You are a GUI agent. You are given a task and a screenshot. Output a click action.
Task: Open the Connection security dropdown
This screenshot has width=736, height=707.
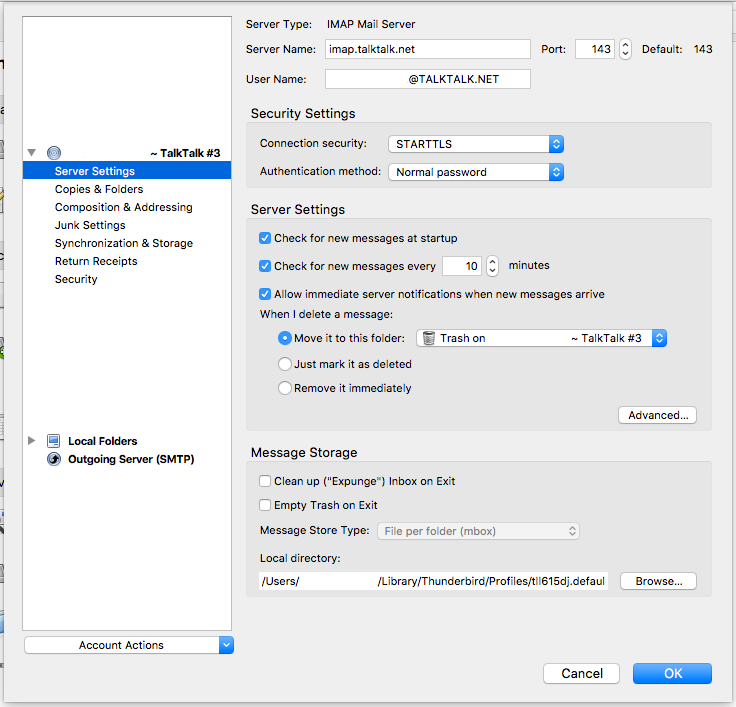(x=476, y=144)
